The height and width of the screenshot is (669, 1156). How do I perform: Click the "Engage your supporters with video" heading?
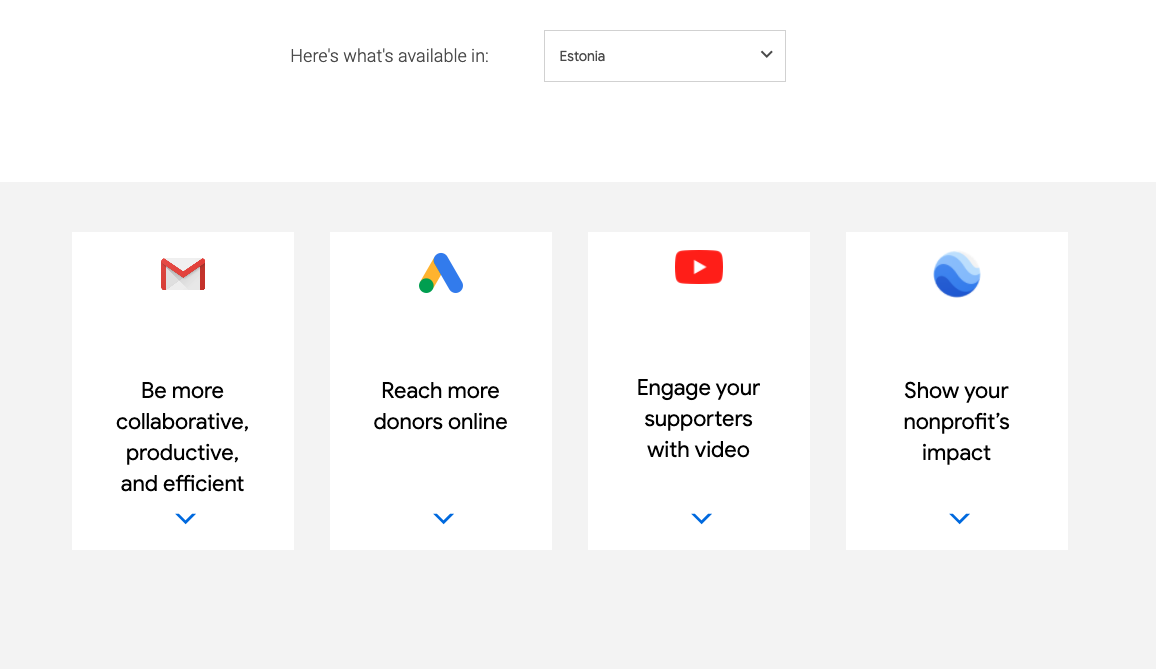[699, 418]
